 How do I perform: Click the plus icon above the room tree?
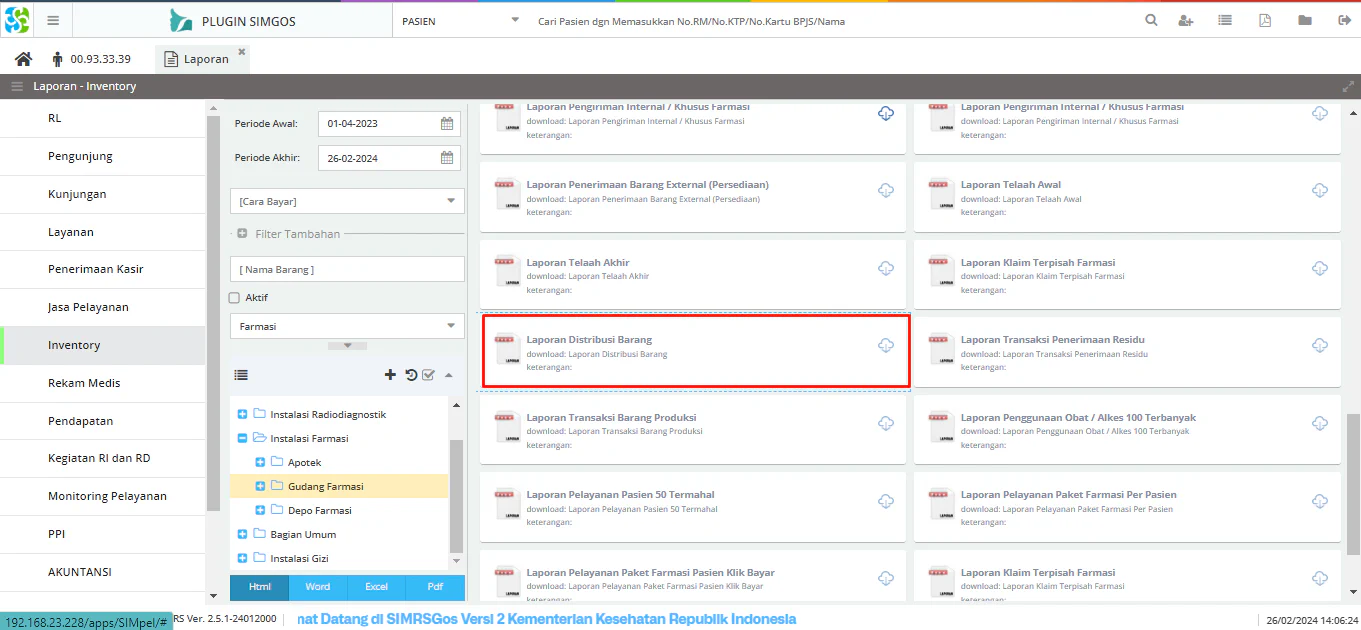pos(390,375)
